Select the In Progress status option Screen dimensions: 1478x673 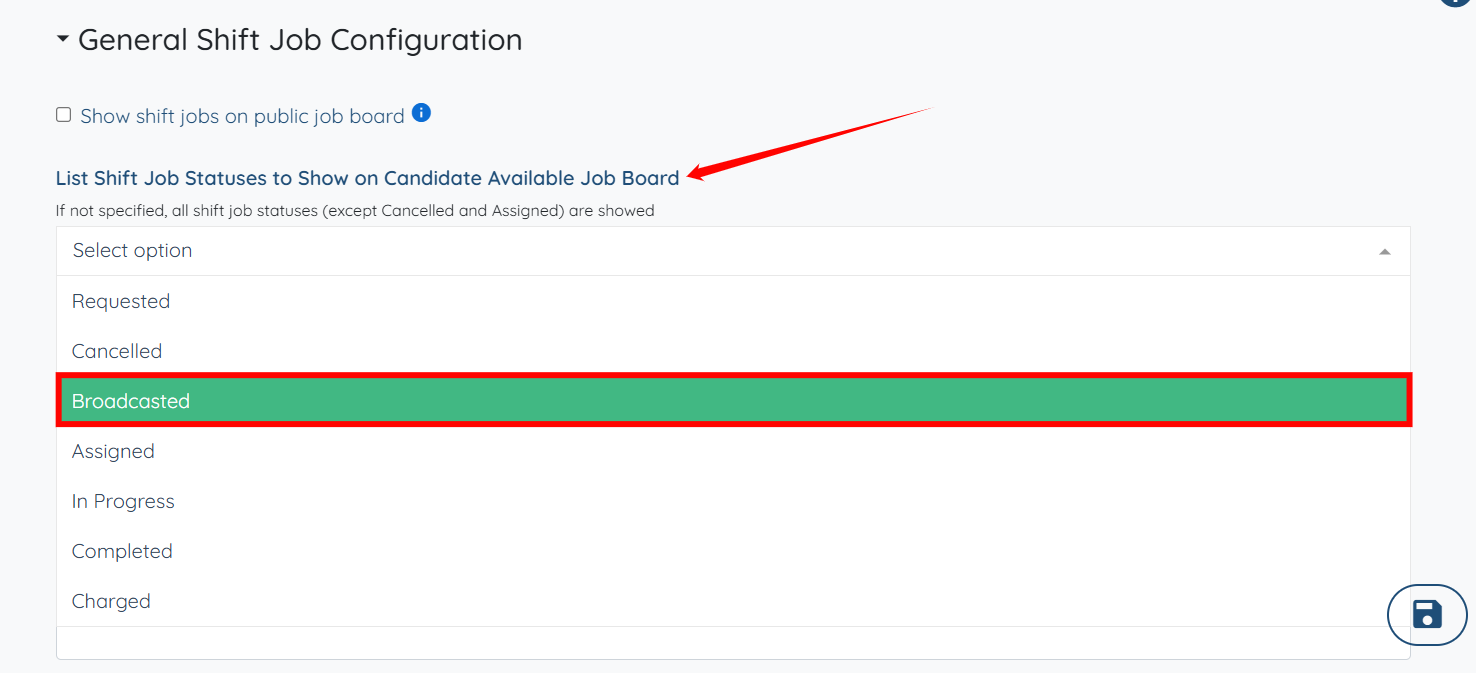(x=123, y=501)
